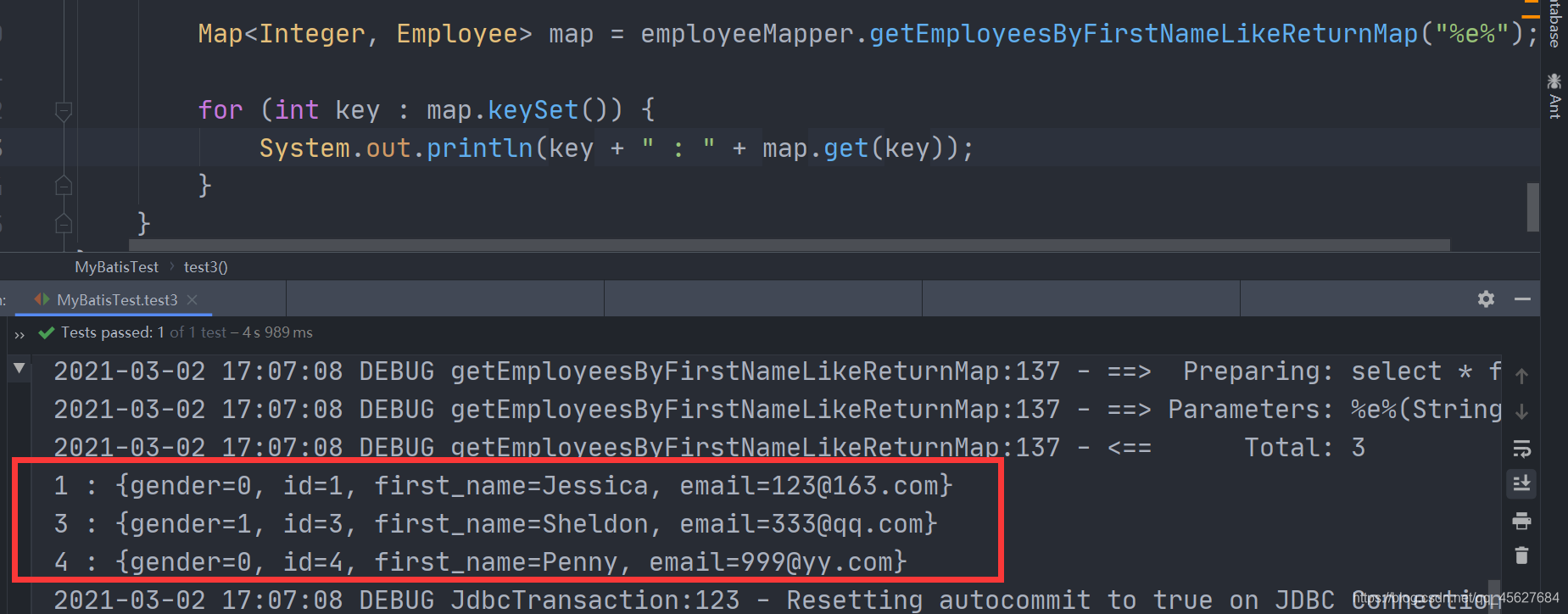1568x614 pixels.
Task: Go up the stack trace with the arrow
Action: 1521,376
